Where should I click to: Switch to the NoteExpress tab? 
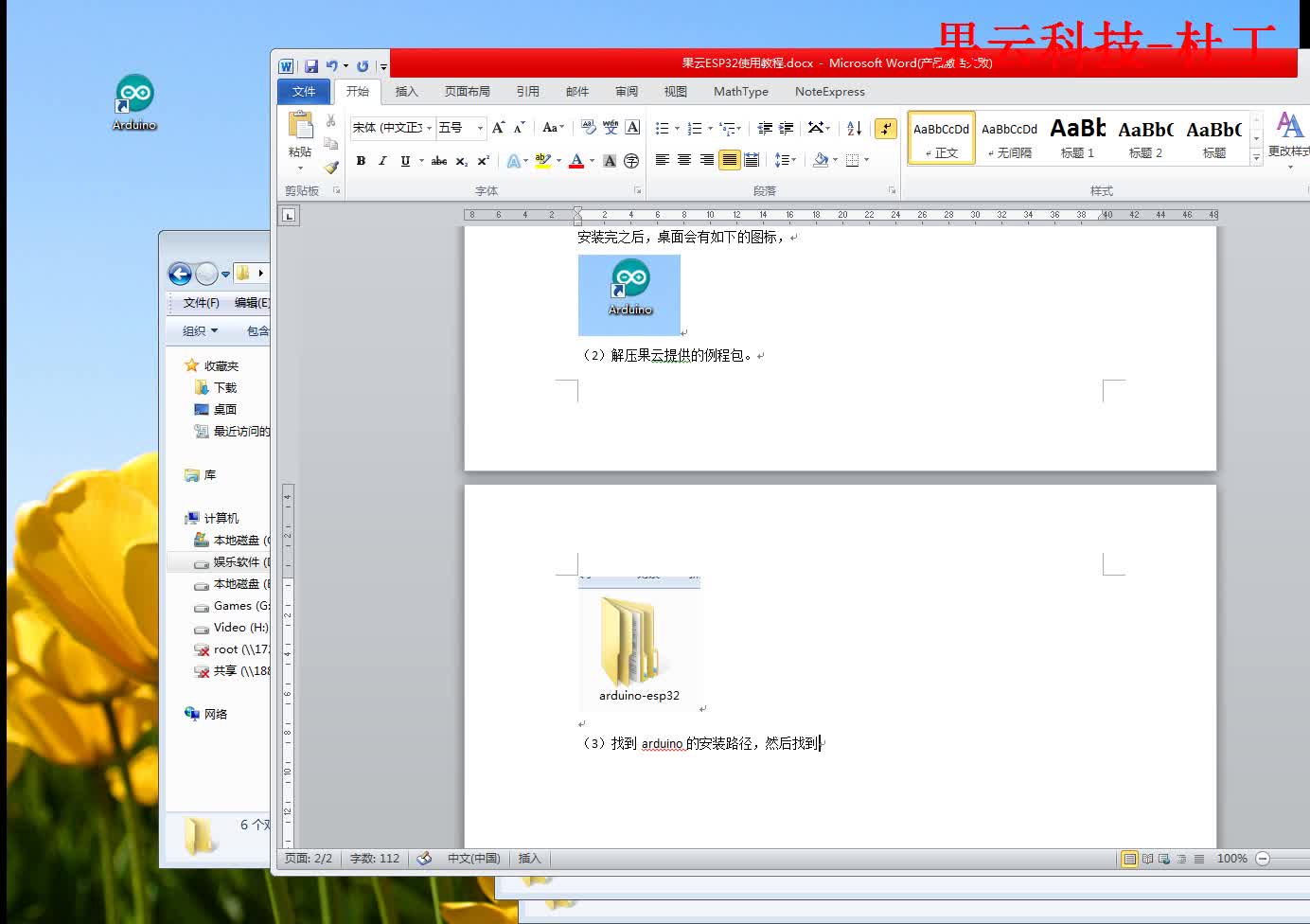tap(830, 91)
